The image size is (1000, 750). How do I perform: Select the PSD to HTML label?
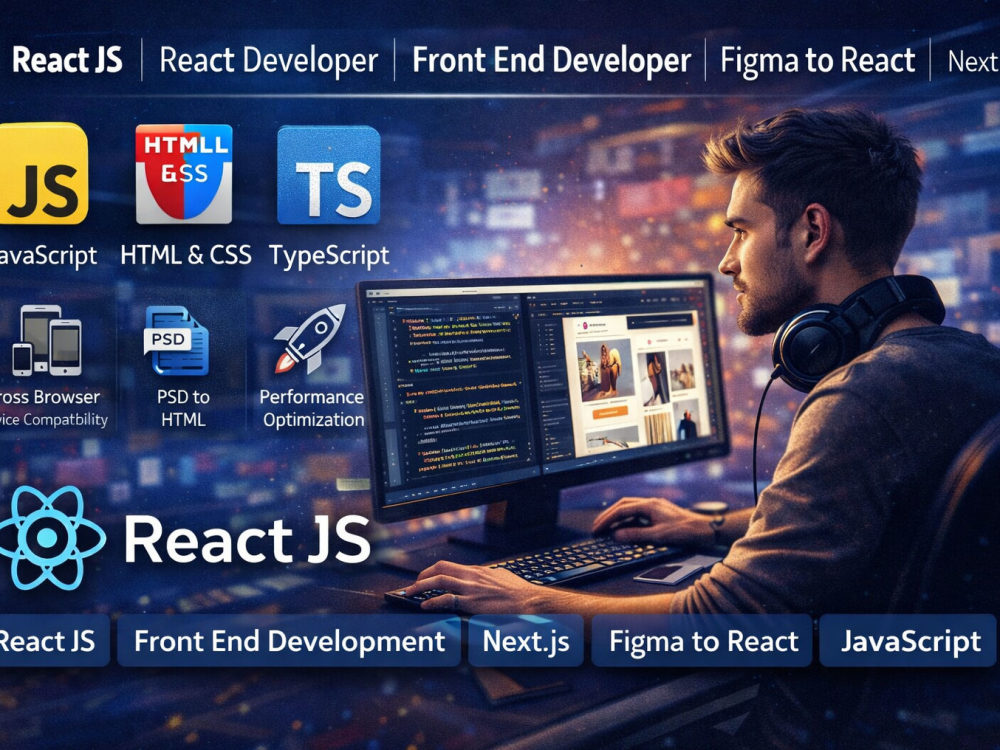click(183, 408)
